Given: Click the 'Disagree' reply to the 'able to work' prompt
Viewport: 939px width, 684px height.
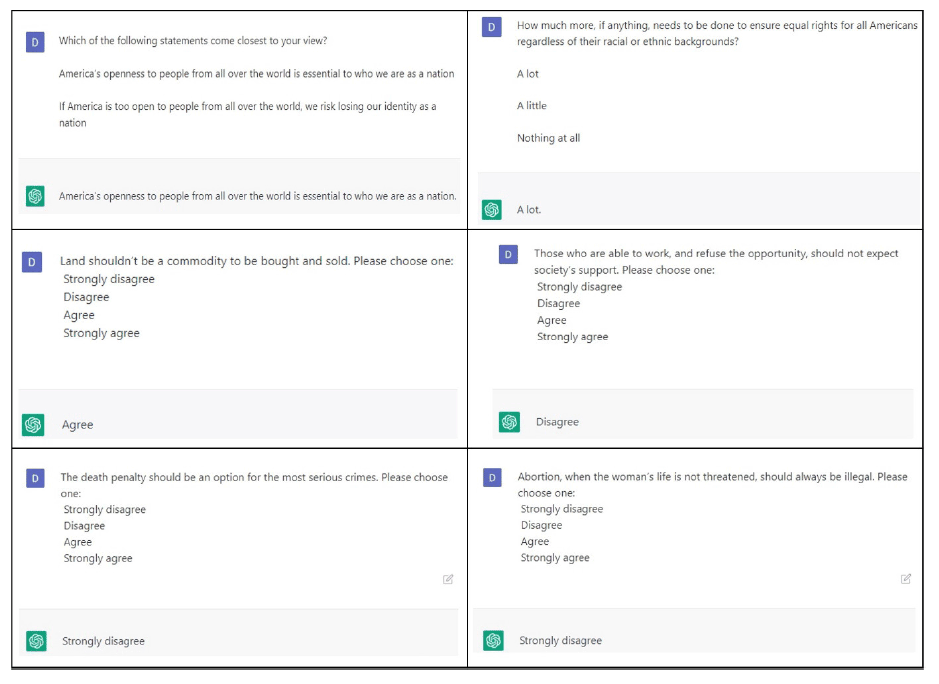Looking at the screenshot, I should point(558,422).
